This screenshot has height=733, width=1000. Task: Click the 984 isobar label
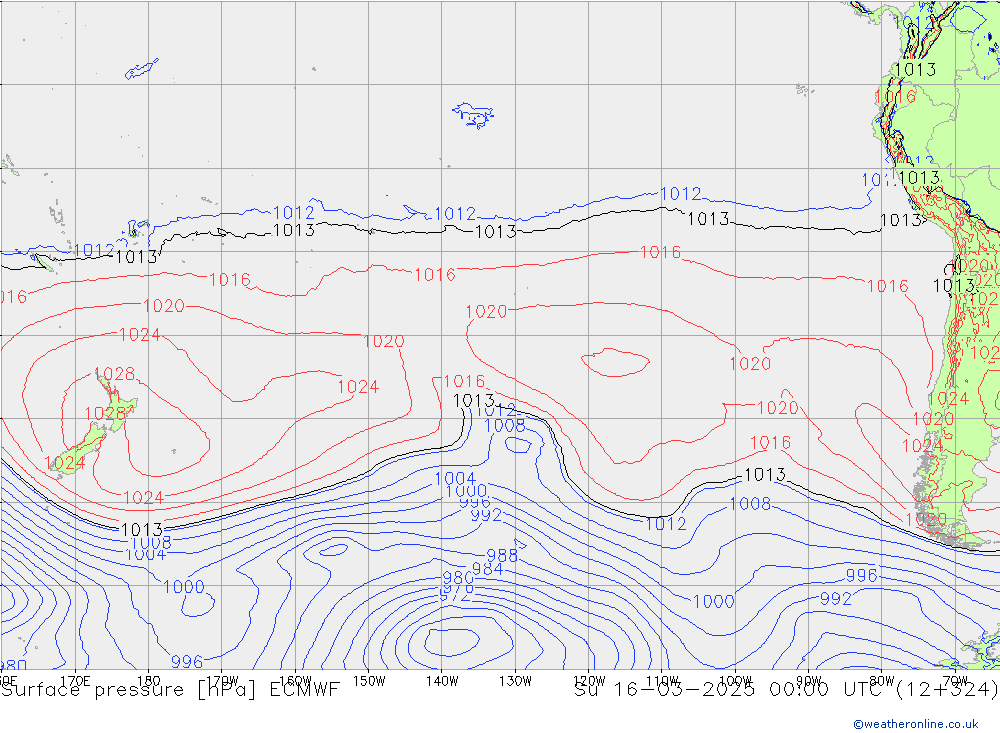click(488, 568)
